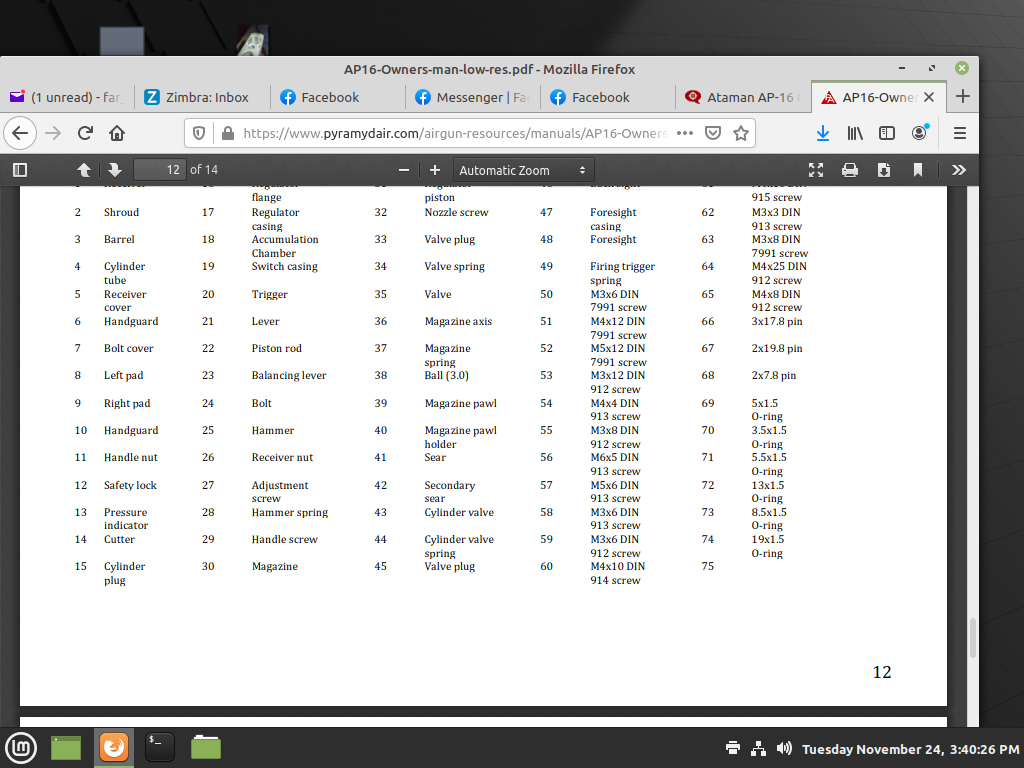Click 'Nozzle screw' part entry
This screenshot has height=768, width=1024.
pos(456,212)
